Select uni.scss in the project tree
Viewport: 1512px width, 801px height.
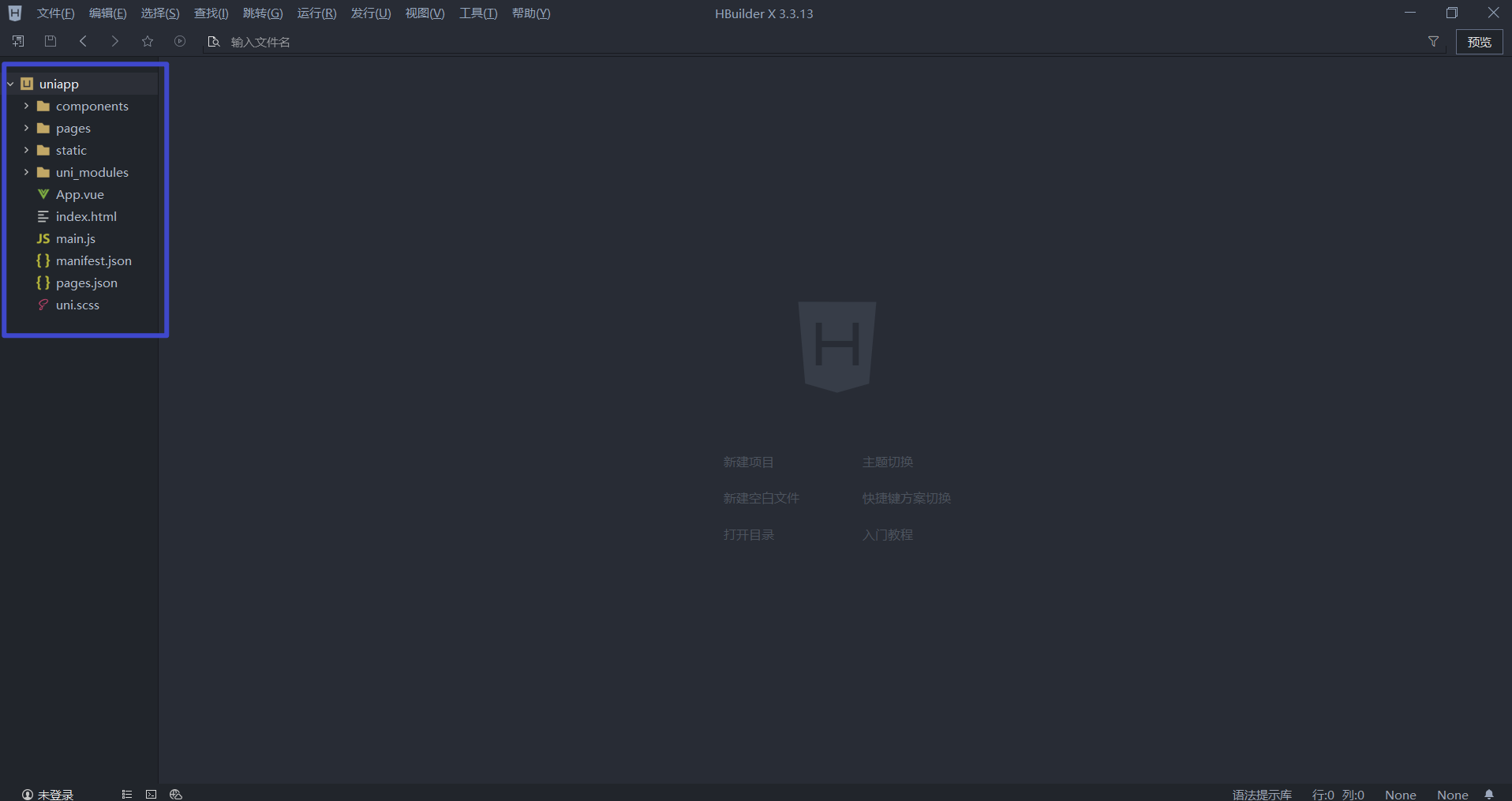click(x=77, y=305)
